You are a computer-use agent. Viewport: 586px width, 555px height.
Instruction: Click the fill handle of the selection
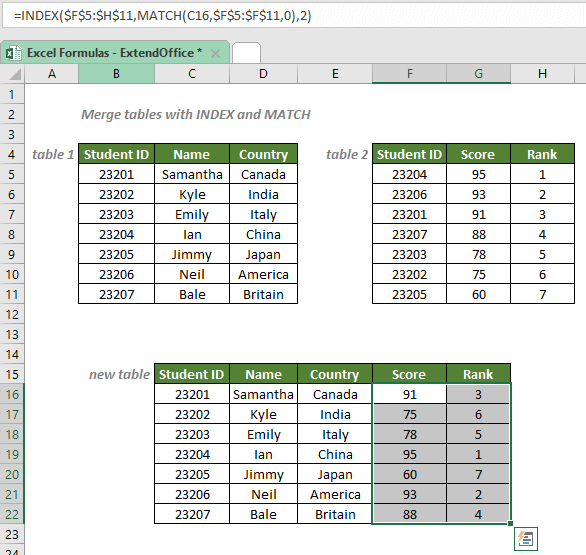[510, 524]
